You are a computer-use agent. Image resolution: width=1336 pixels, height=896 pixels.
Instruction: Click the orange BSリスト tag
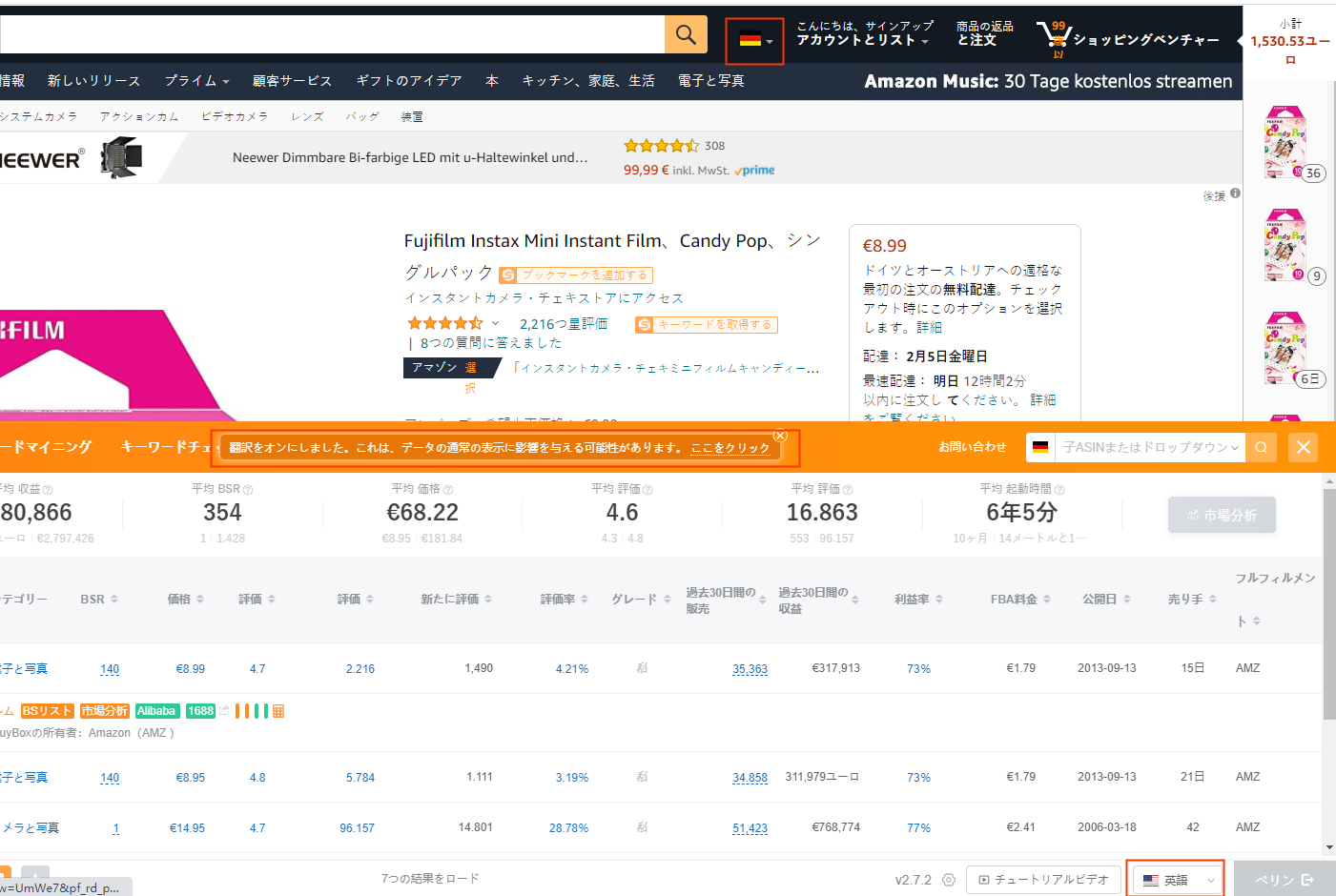point(47,711)
